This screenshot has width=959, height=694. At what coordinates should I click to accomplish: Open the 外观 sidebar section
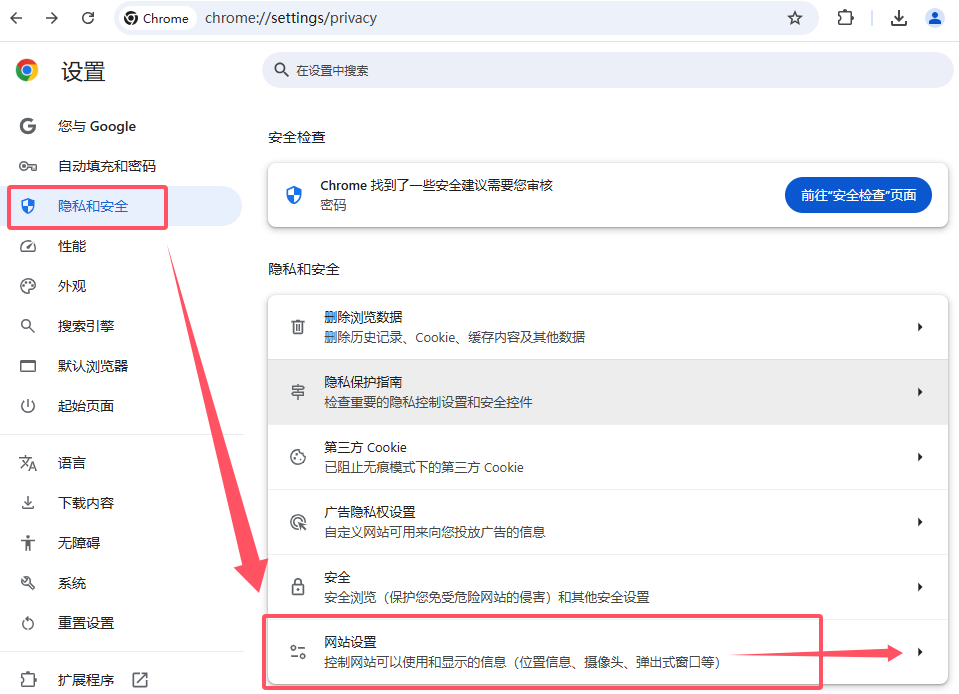pos(72,286)
